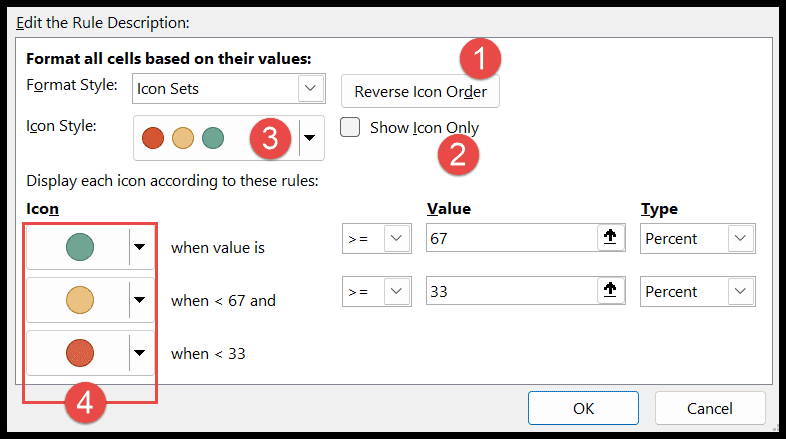Open the green icon picker arrow
Screen dimensions: 786x439
click(140, 247)
